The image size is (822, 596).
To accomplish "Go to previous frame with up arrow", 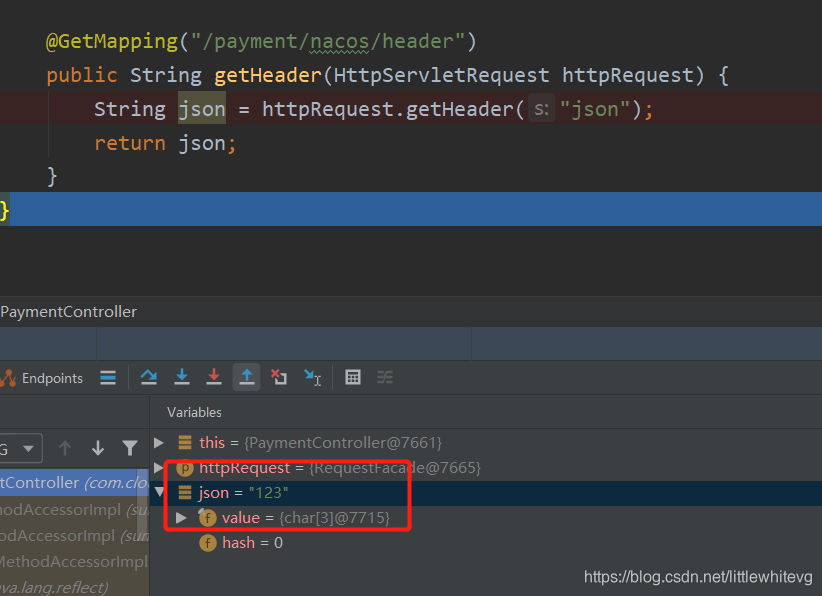I will tap(65, 448).
